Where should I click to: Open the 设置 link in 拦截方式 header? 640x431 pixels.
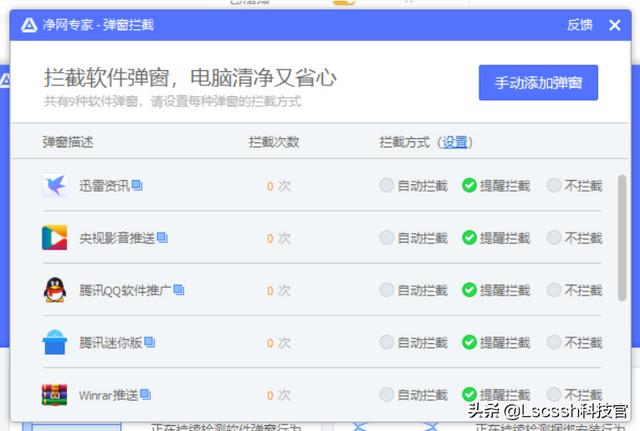[x=455, y=142]
